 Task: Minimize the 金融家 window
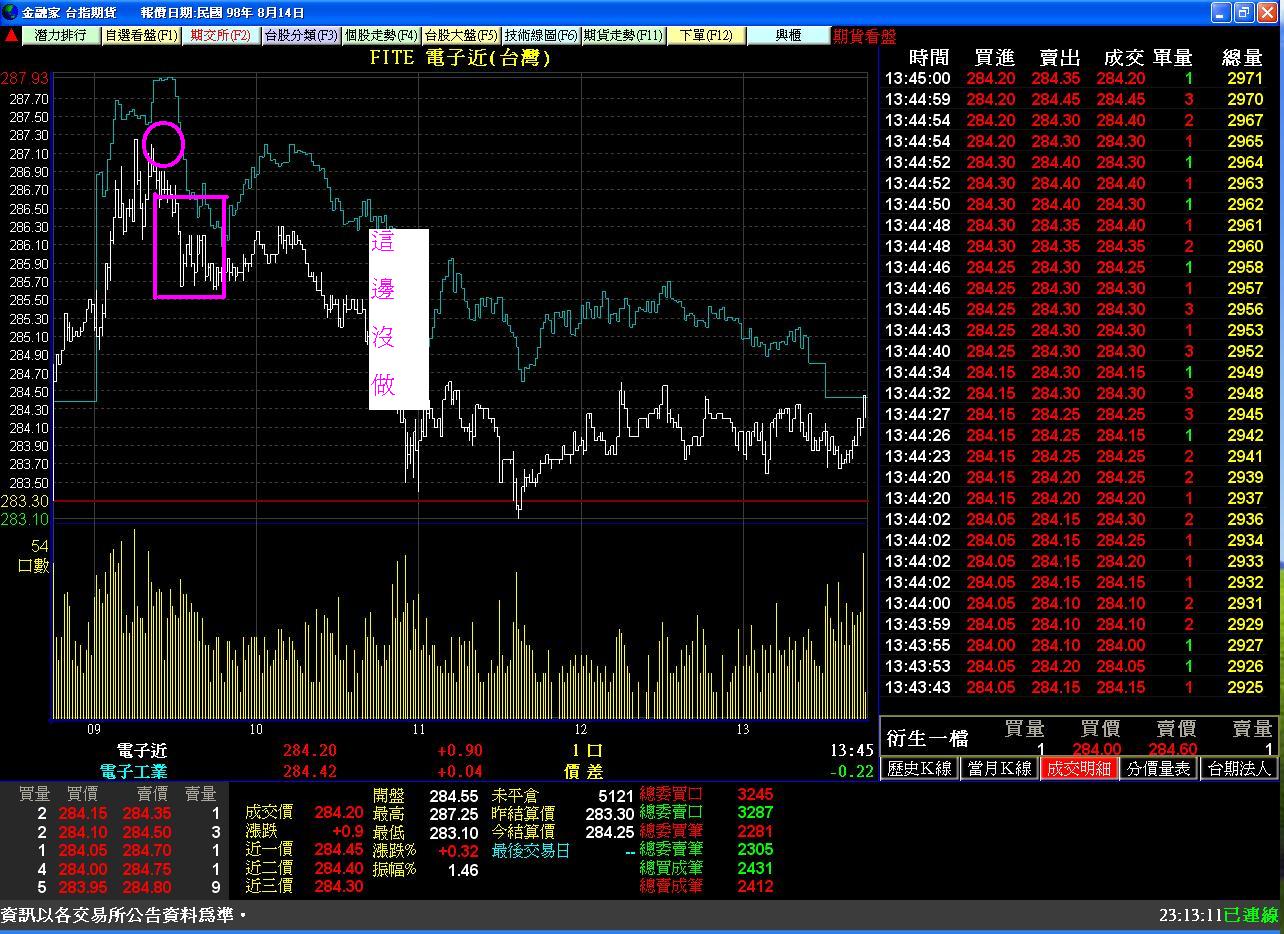pyautogui.click(x=1221, y=12)
